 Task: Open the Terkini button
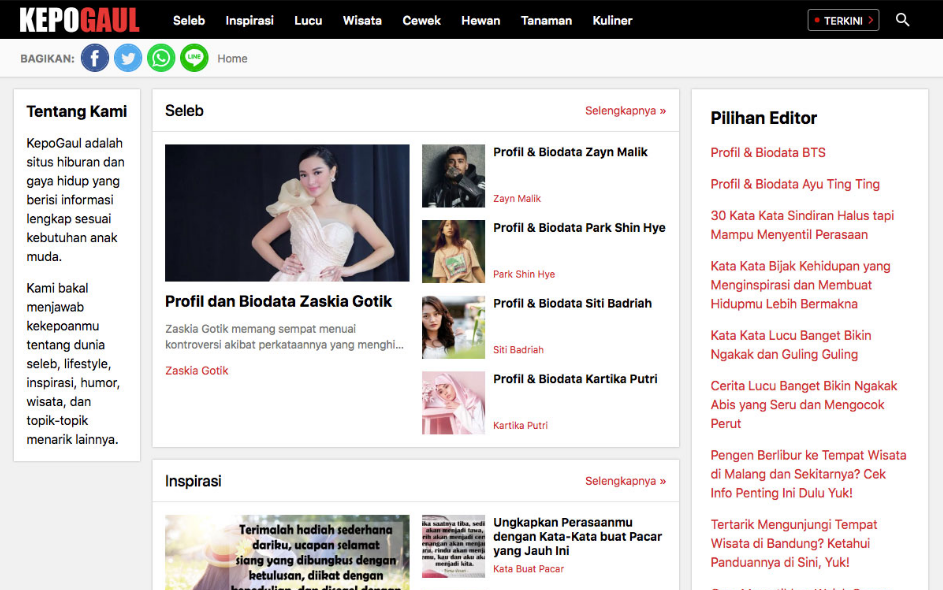click(843, 20)
